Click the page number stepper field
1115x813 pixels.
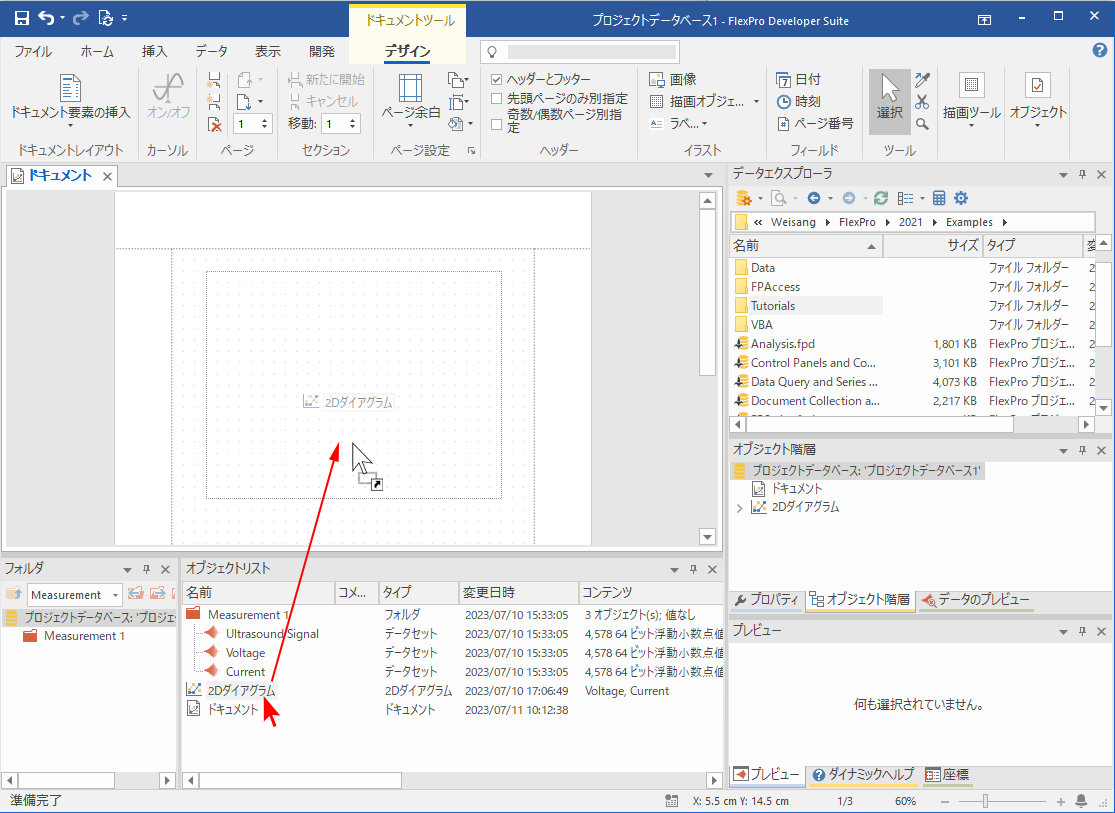point(252,124)
